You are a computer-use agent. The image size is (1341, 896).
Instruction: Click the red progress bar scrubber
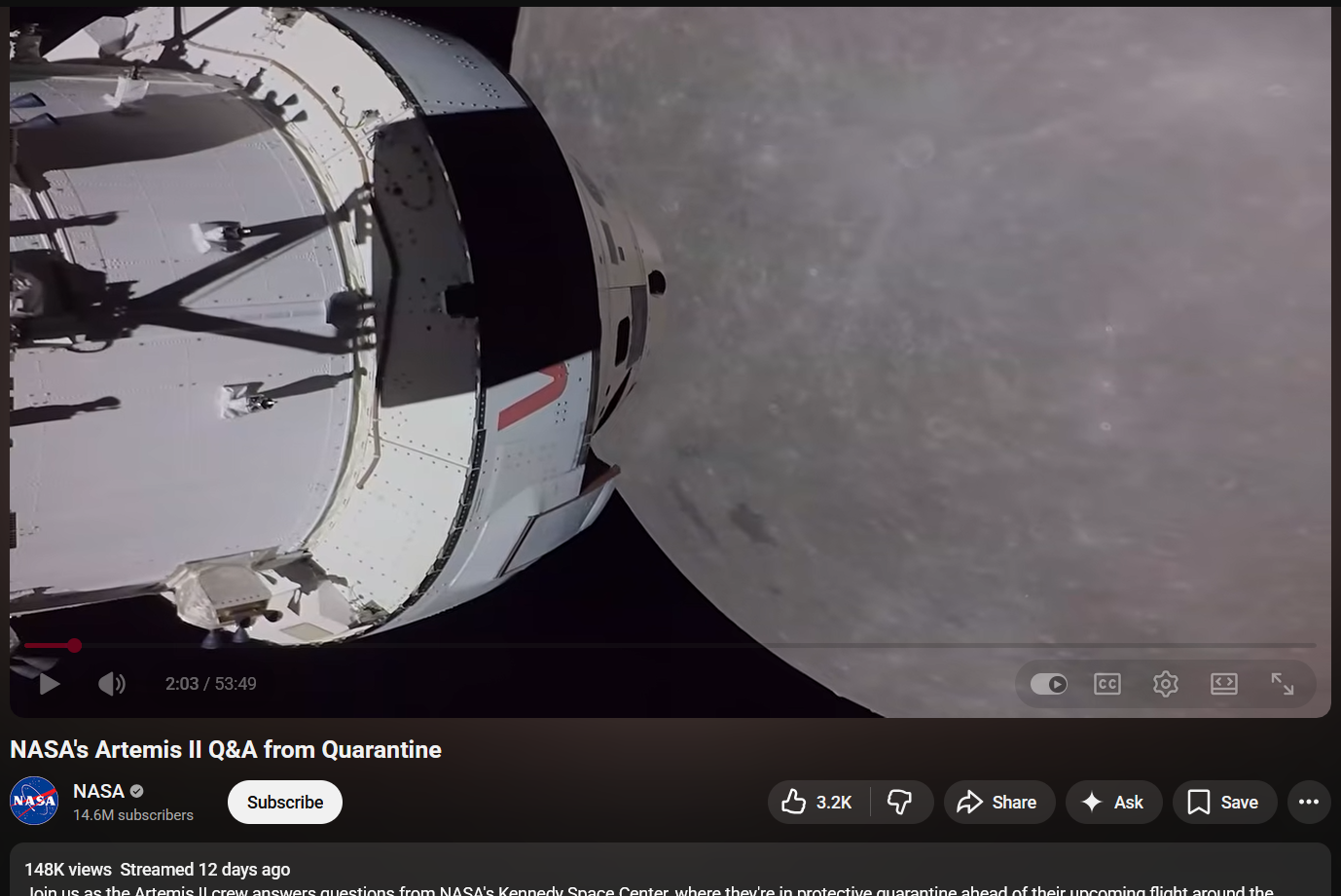coord(74,645)
